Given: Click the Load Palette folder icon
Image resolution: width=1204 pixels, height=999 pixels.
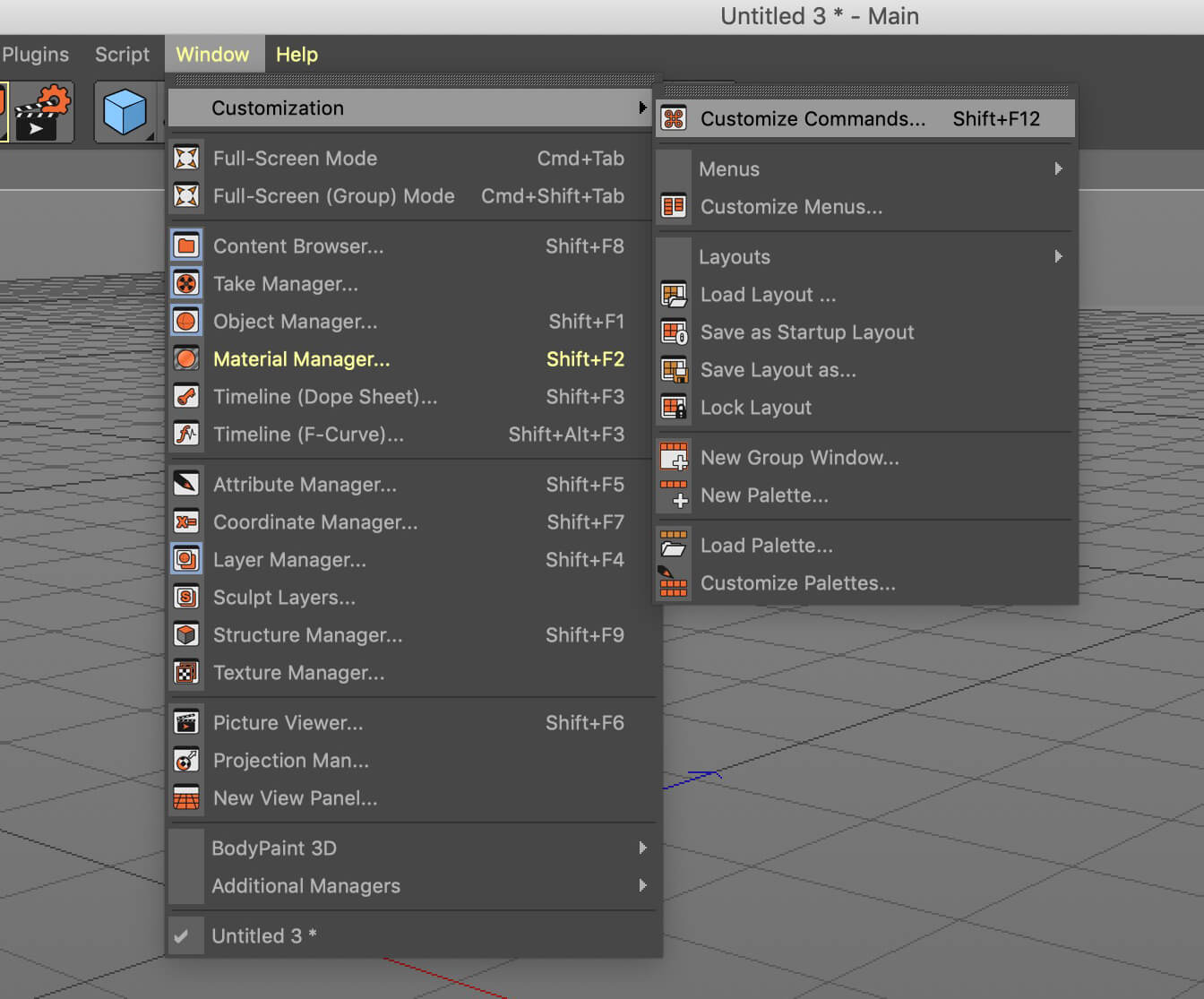Looking at the screenshot, I should 674,545.
